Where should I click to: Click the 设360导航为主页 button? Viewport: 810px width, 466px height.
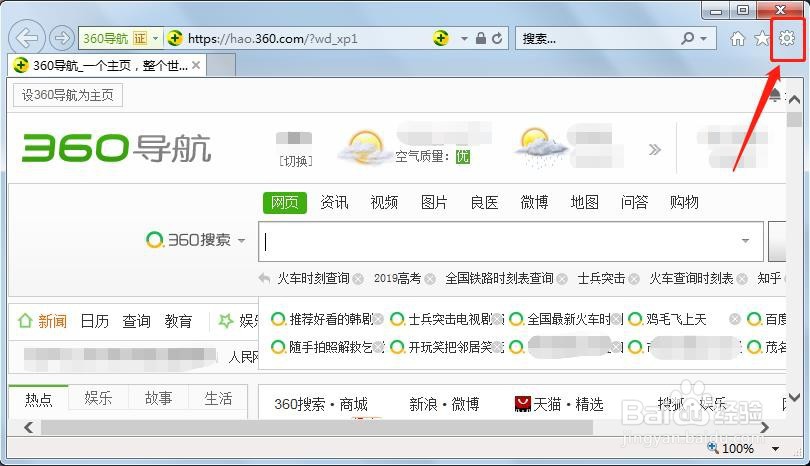(x=68, y=95)
